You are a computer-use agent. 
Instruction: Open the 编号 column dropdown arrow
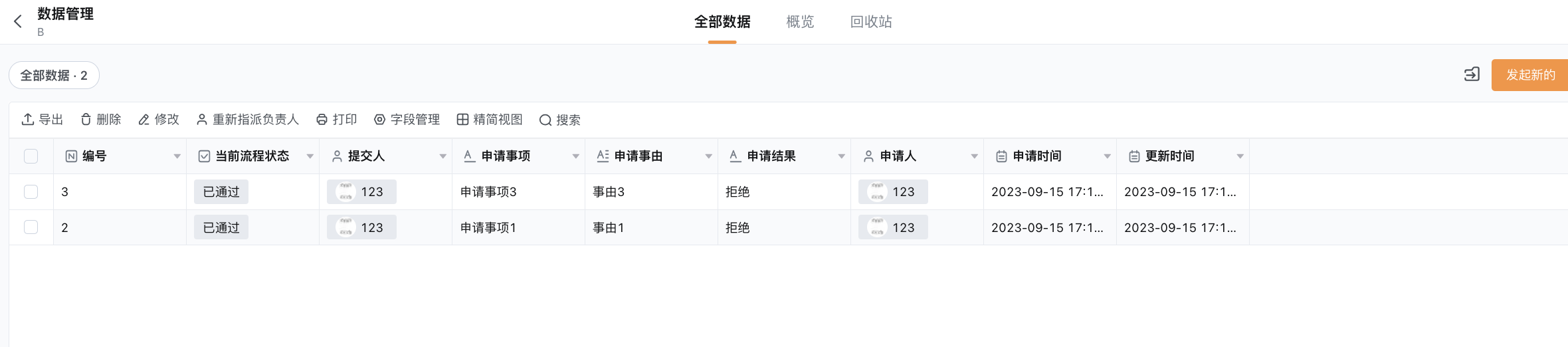[x=177, y=156]
